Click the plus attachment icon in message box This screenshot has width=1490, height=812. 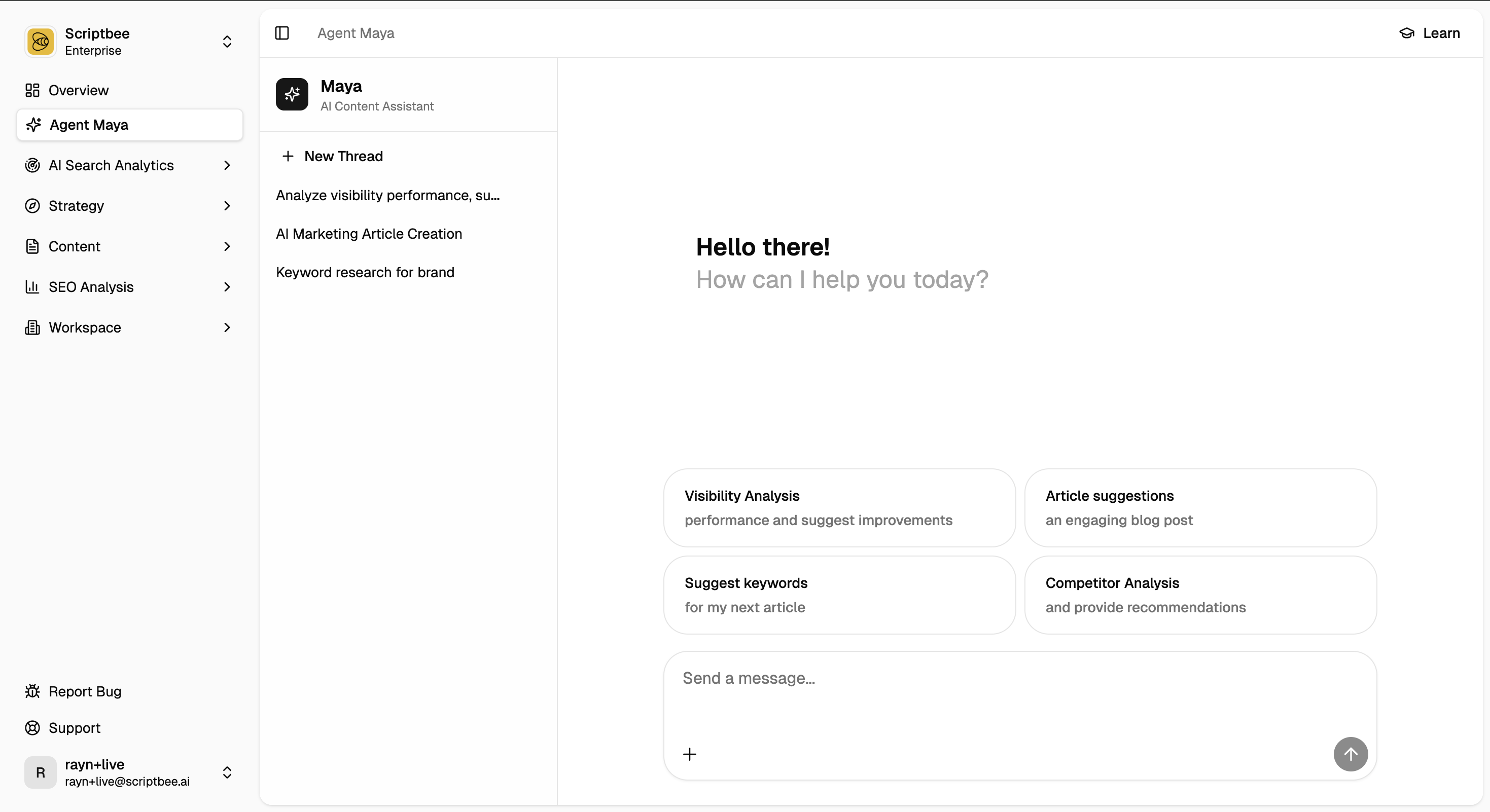tap(690, 754)
